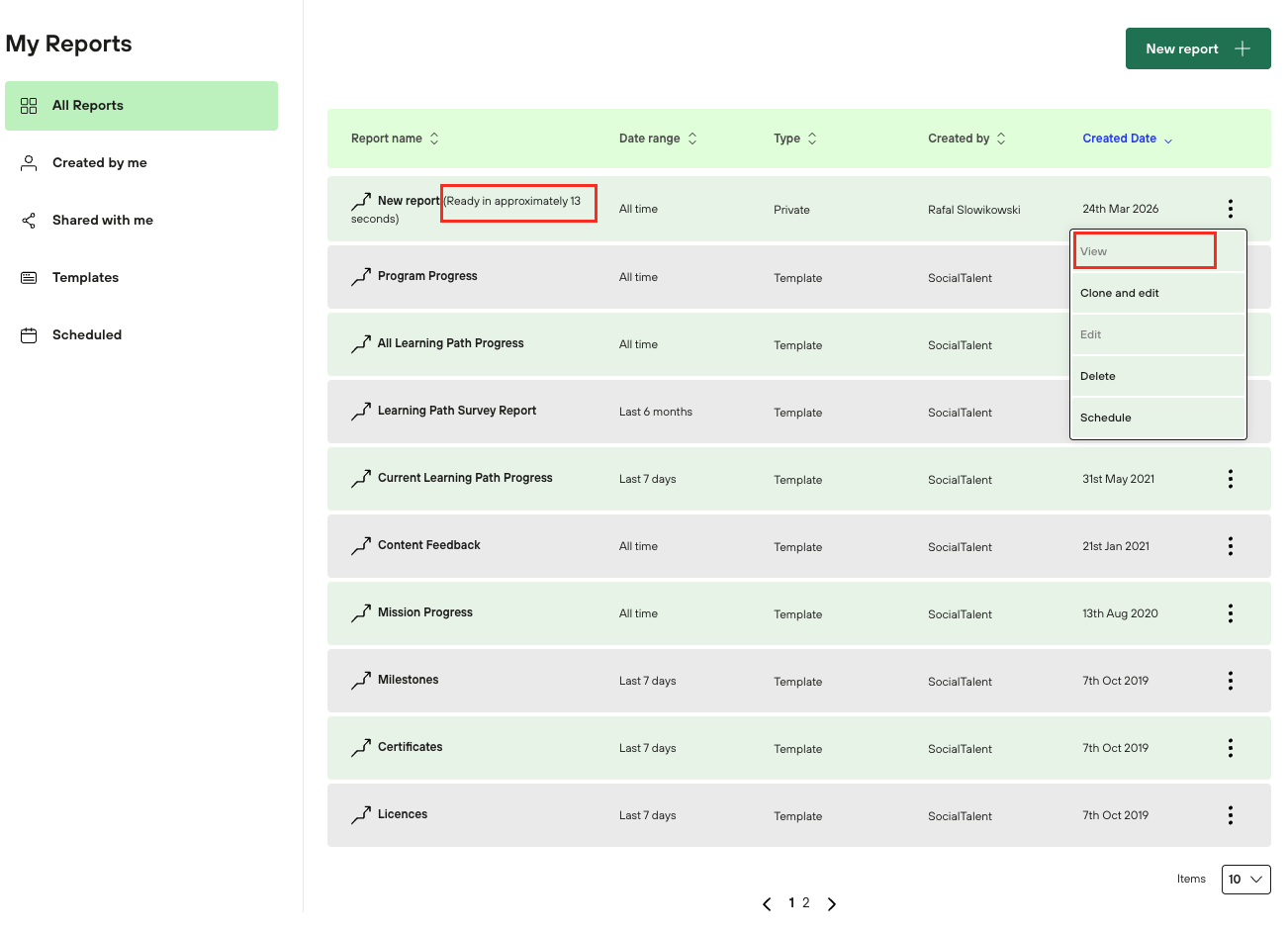1288x933 pixels.
Task: Open the Items per page dropdown
Action: [1245, 880]
